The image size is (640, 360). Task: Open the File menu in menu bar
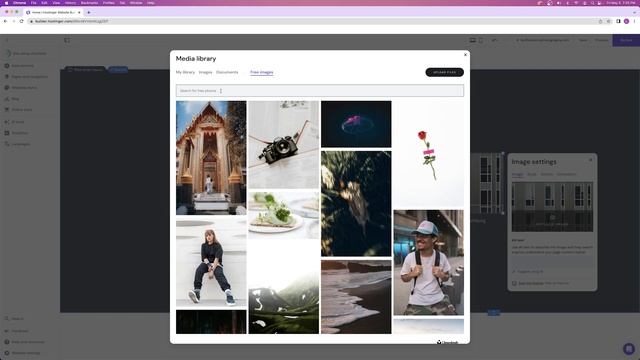pyautogui.click(x=33, y=3)
